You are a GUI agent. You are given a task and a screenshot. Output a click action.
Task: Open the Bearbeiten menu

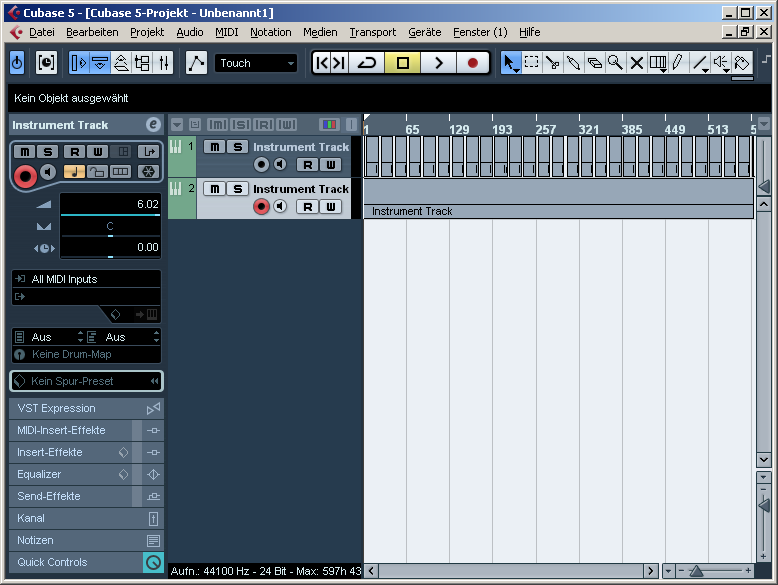[92, 32]
